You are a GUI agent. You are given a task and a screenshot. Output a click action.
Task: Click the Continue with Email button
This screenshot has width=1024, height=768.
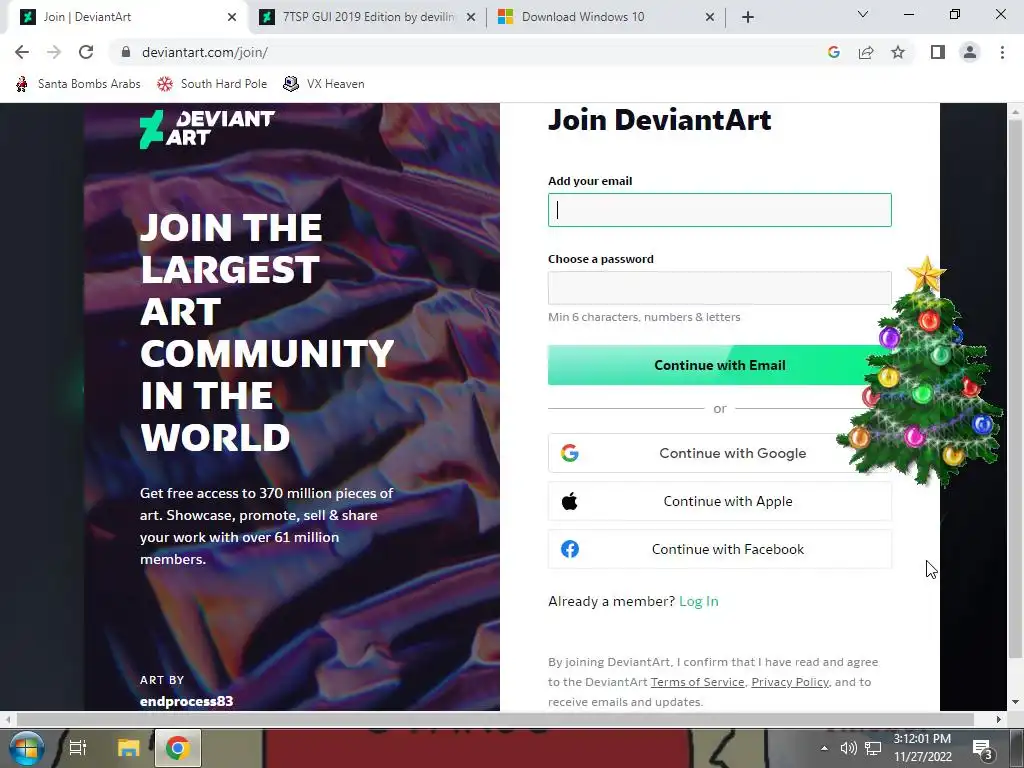(720, 365)
